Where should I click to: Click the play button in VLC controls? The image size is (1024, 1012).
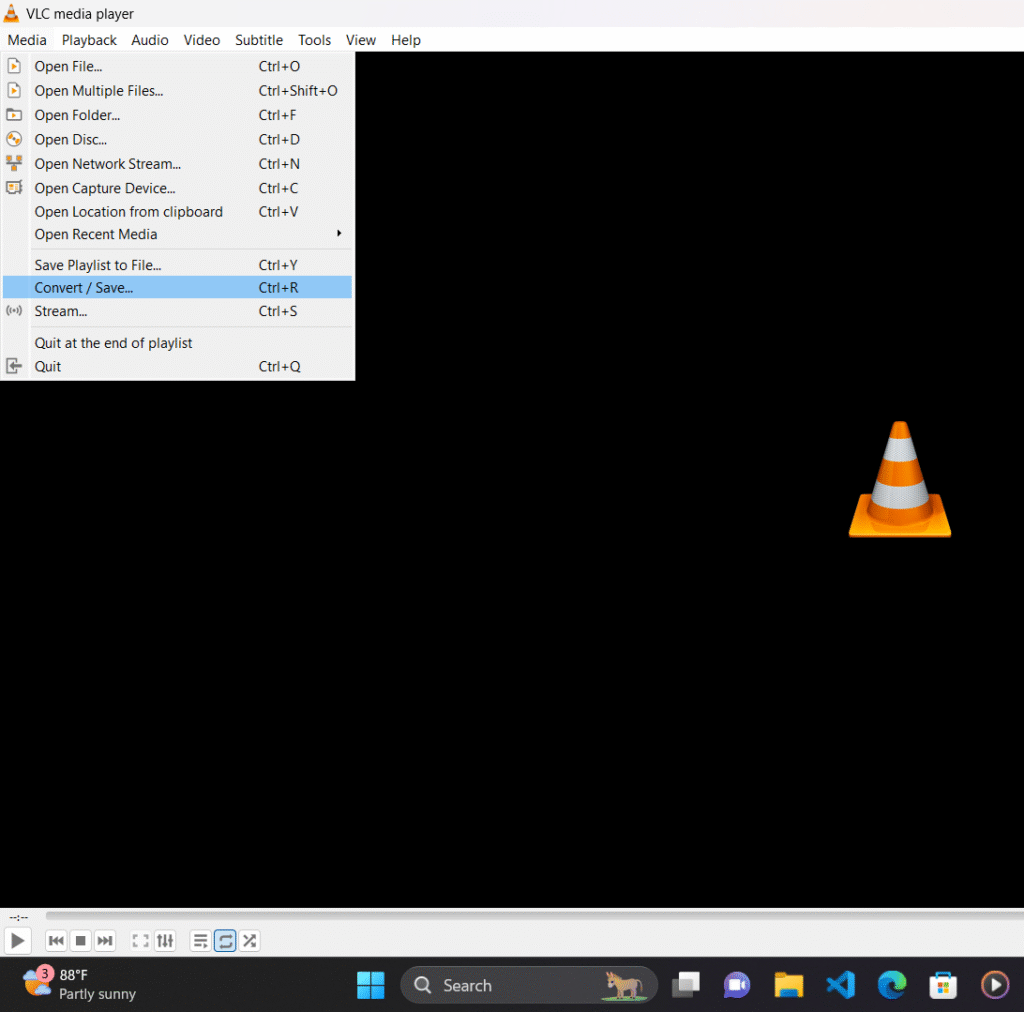(x=17, y=941)
